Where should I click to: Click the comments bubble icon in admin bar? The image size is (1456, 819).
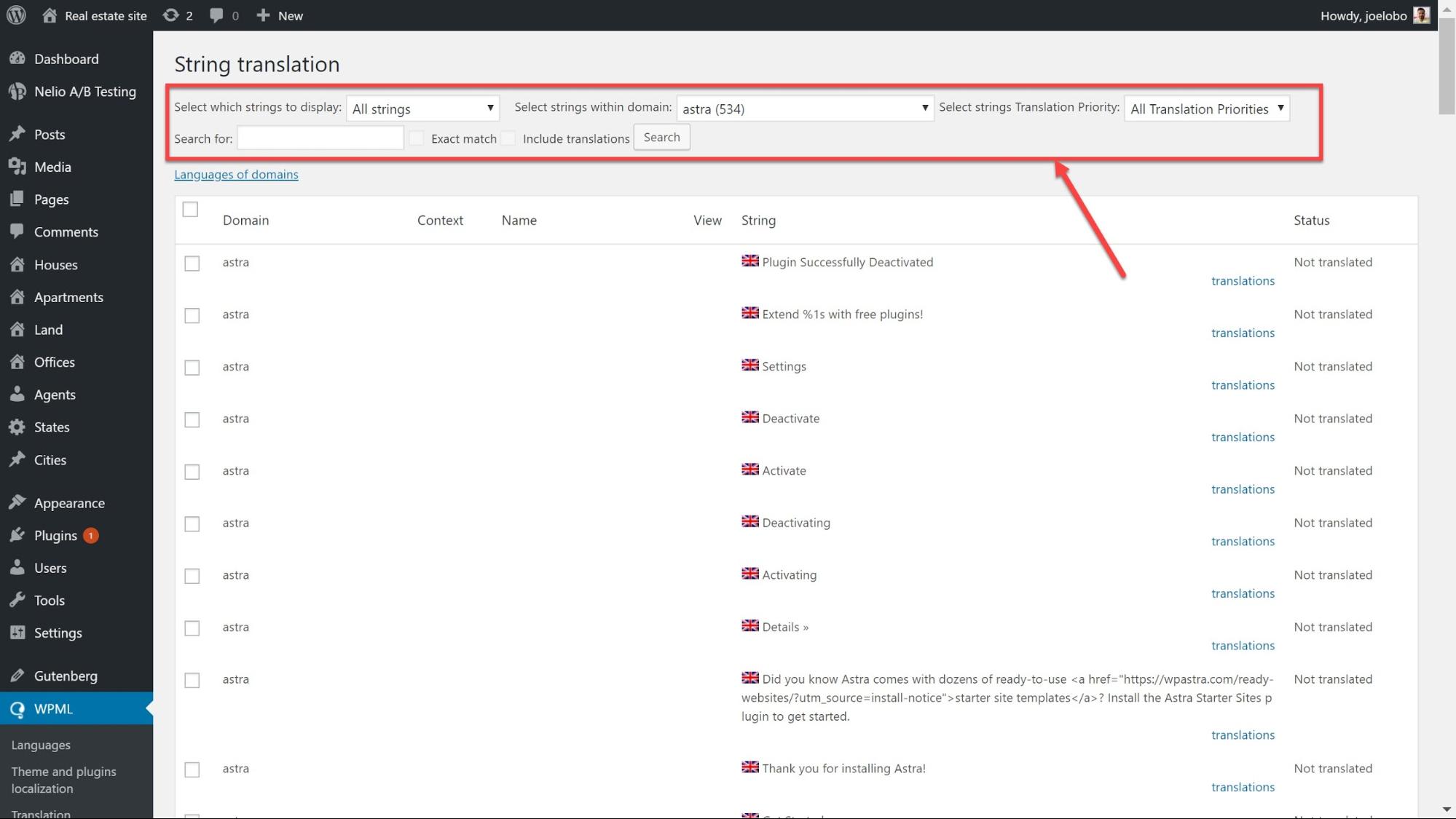(x=216, y=15)
